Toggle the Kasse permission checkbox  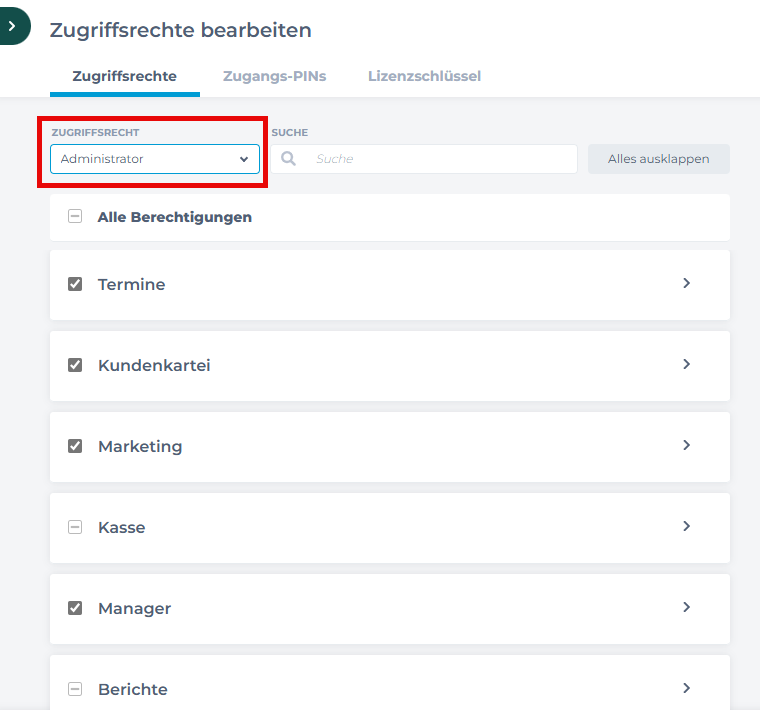(x=75, y=527)
